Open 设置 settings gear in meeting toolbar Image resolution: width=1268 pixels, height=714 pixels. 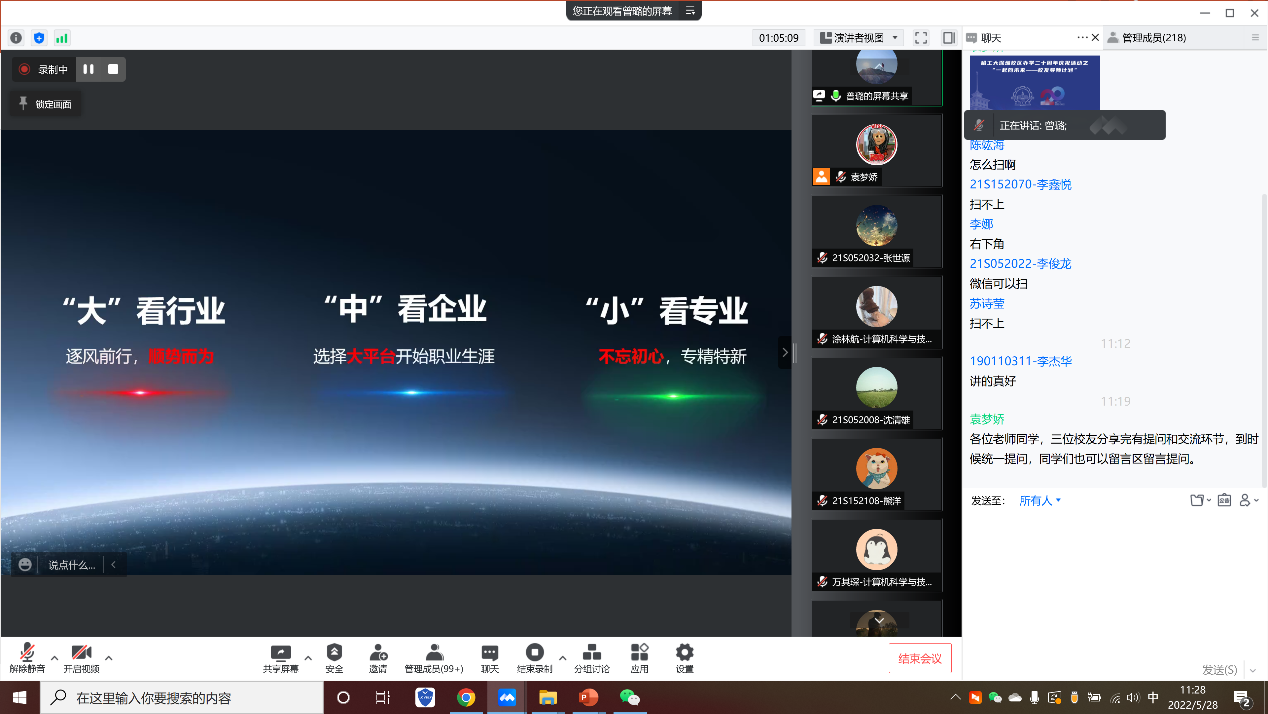tap(684, 653)
